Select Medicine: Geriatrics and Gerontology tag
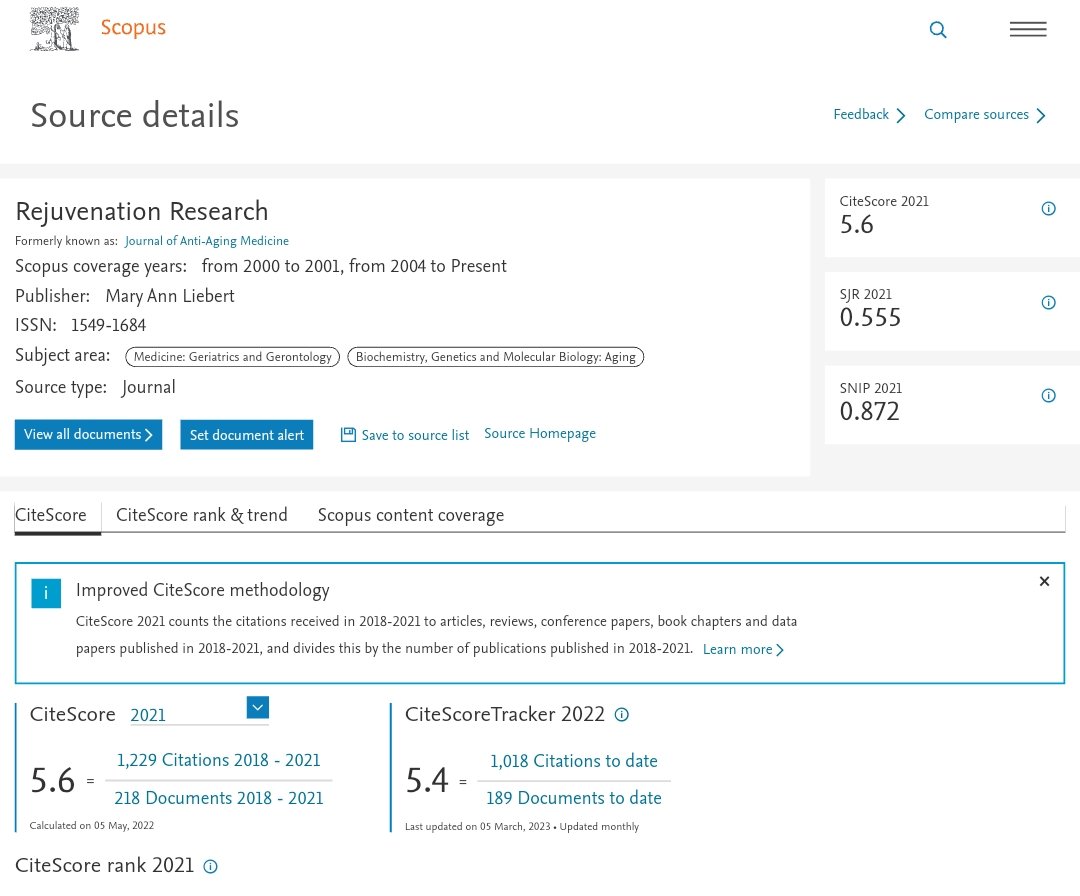 [232, 357]
